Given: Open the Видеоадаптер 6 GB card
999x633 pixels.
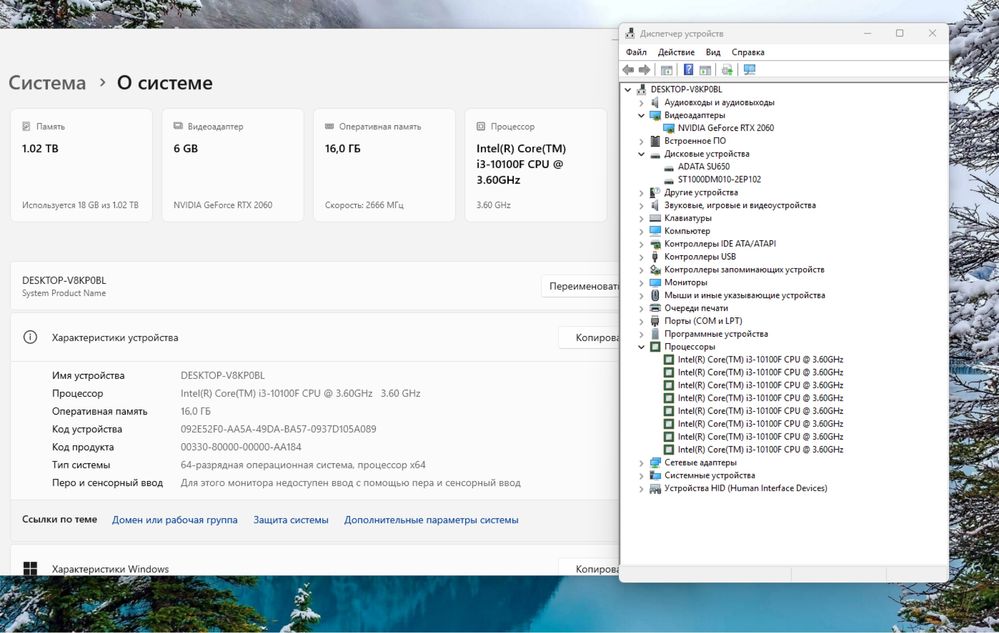Looking at the screenshot, I should tap(233, 165).
